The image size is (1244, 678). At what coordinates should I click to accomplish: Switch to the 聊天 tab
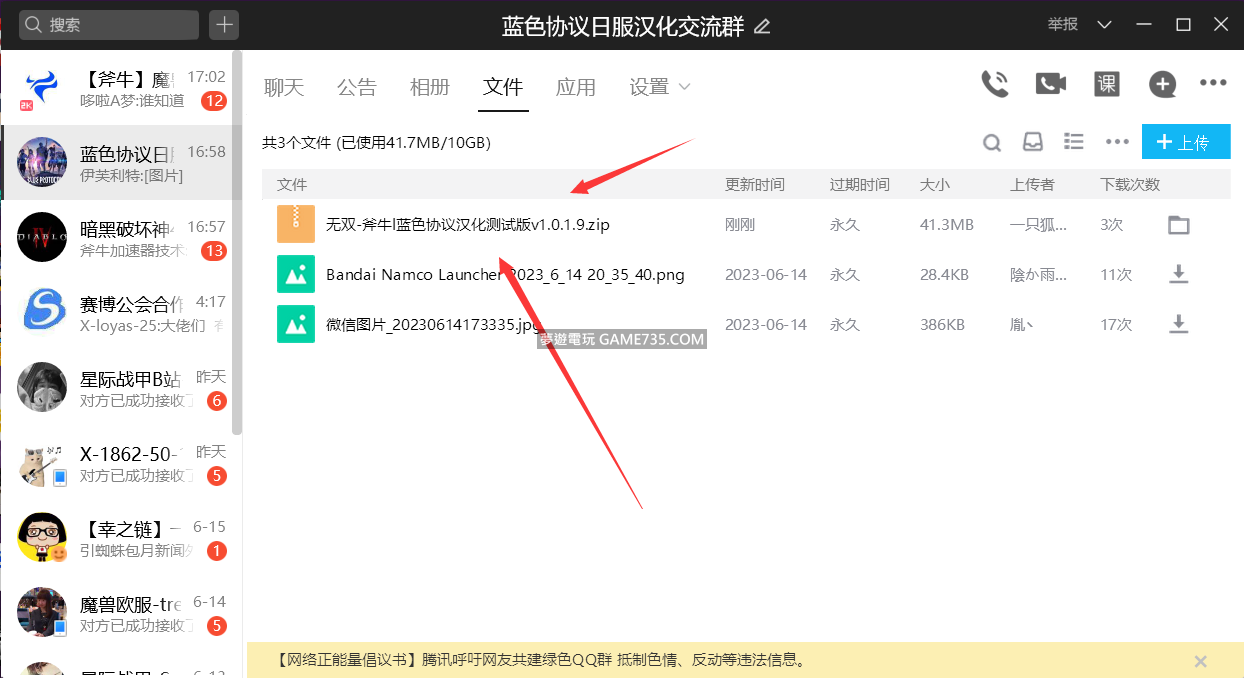283,87
